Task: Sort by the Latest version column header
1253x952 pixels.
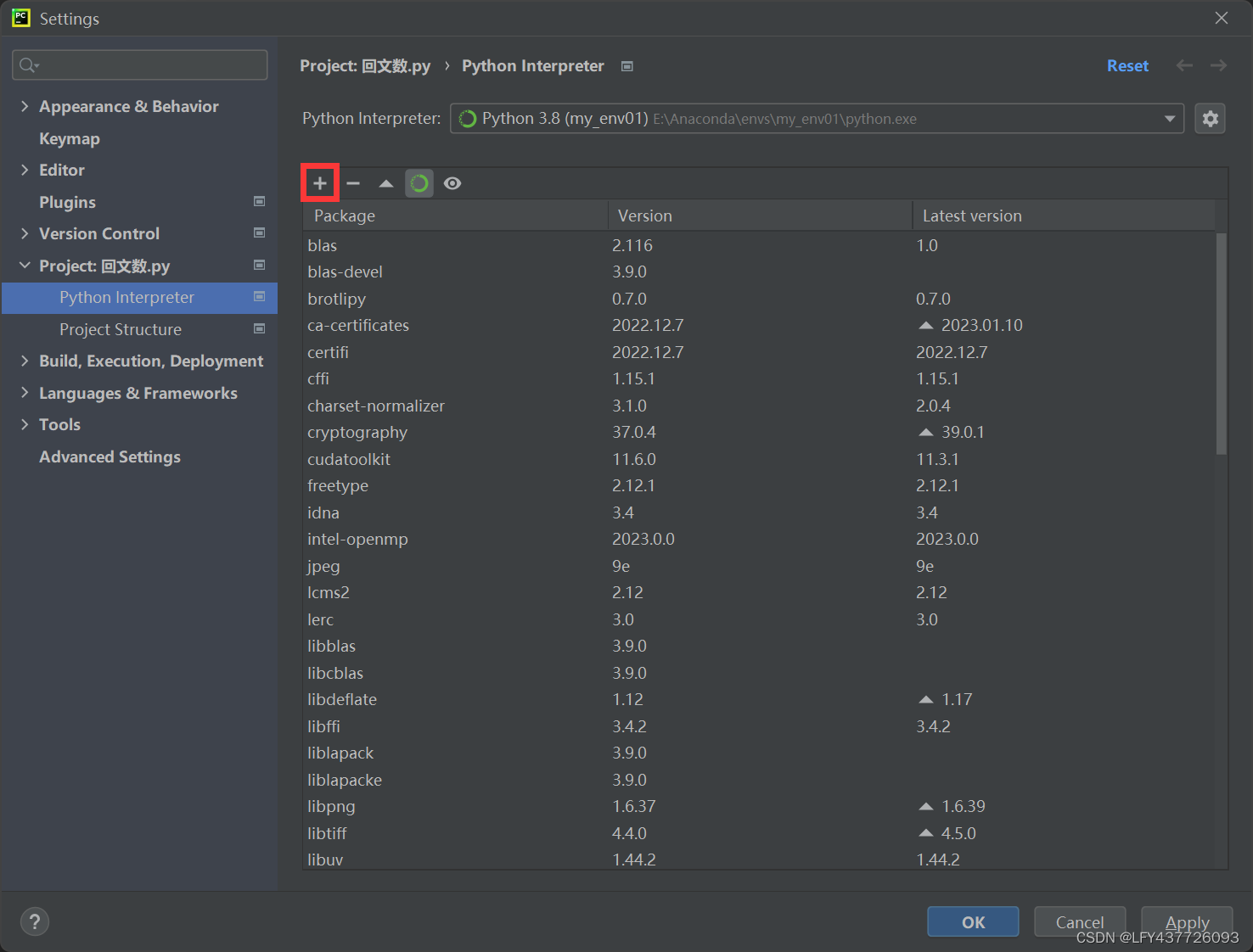Action: click(1064, 216)
